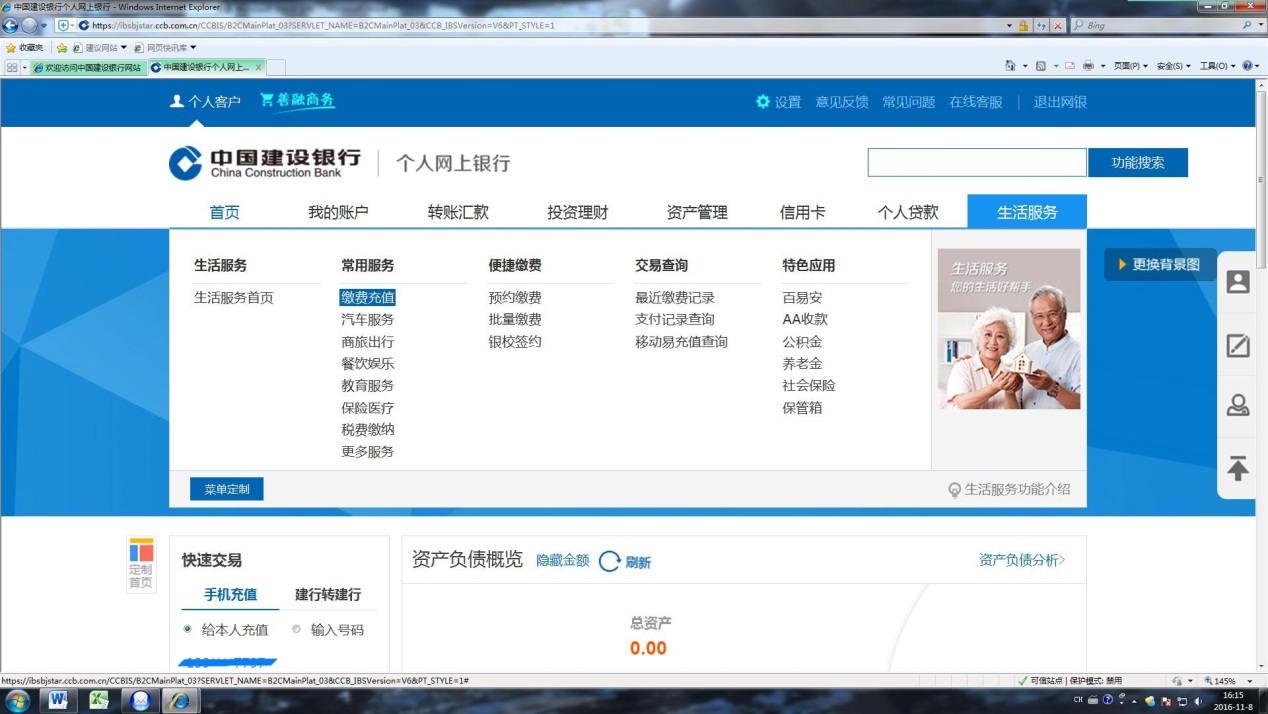
Task: Open the 公积金 link
Action: pyautogui.click(x=802, y=341)
